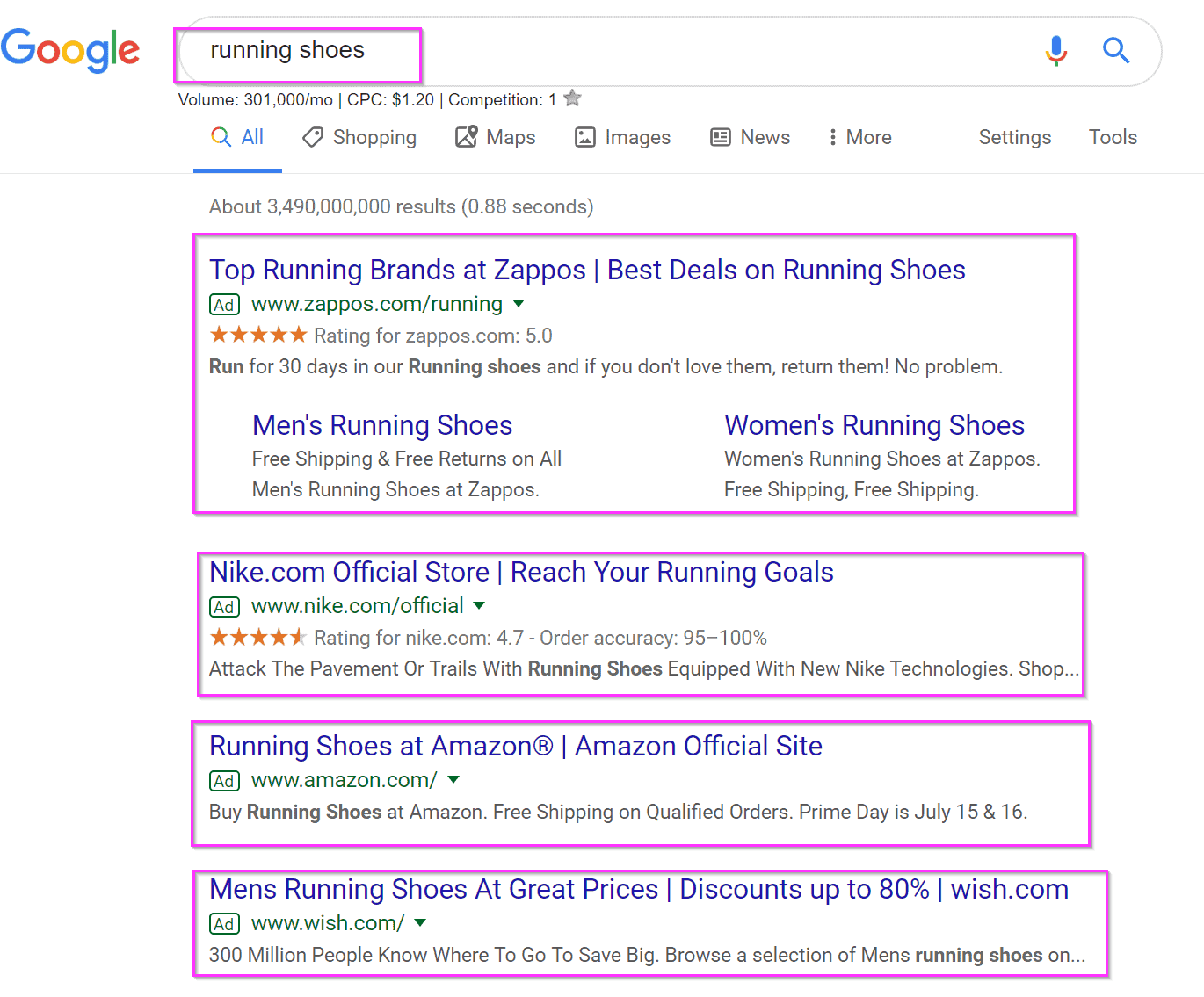Expand dropdown arrow beside www.amazon.com/
Screen dimensions: 1204x997
click(453, 779)
